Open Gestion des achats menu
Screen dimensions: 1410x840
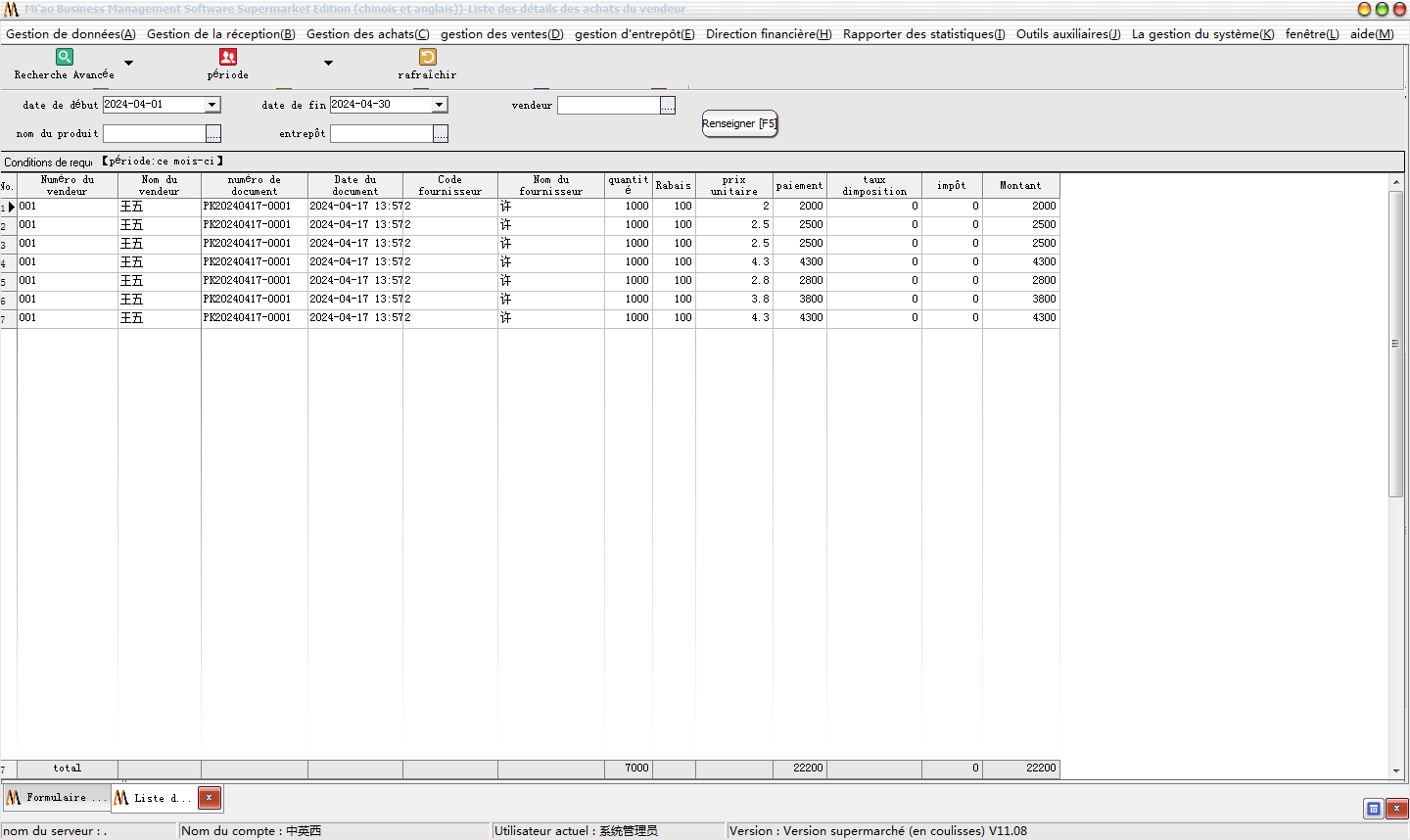point(368,33)
